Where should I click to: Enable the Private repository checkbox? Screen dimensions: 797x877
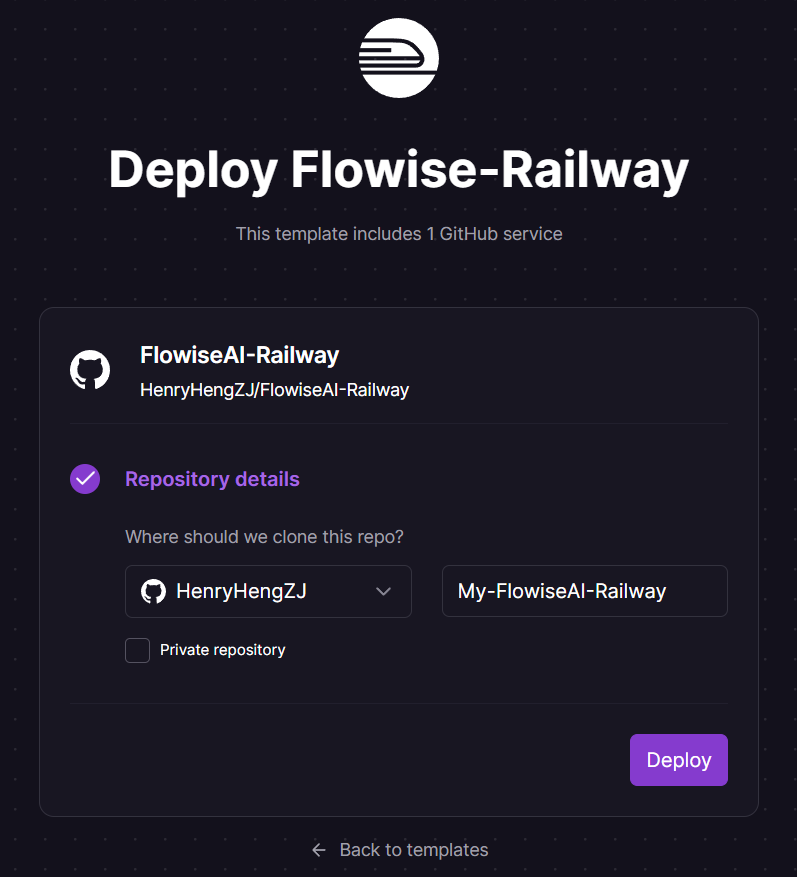tap(137, 650)
